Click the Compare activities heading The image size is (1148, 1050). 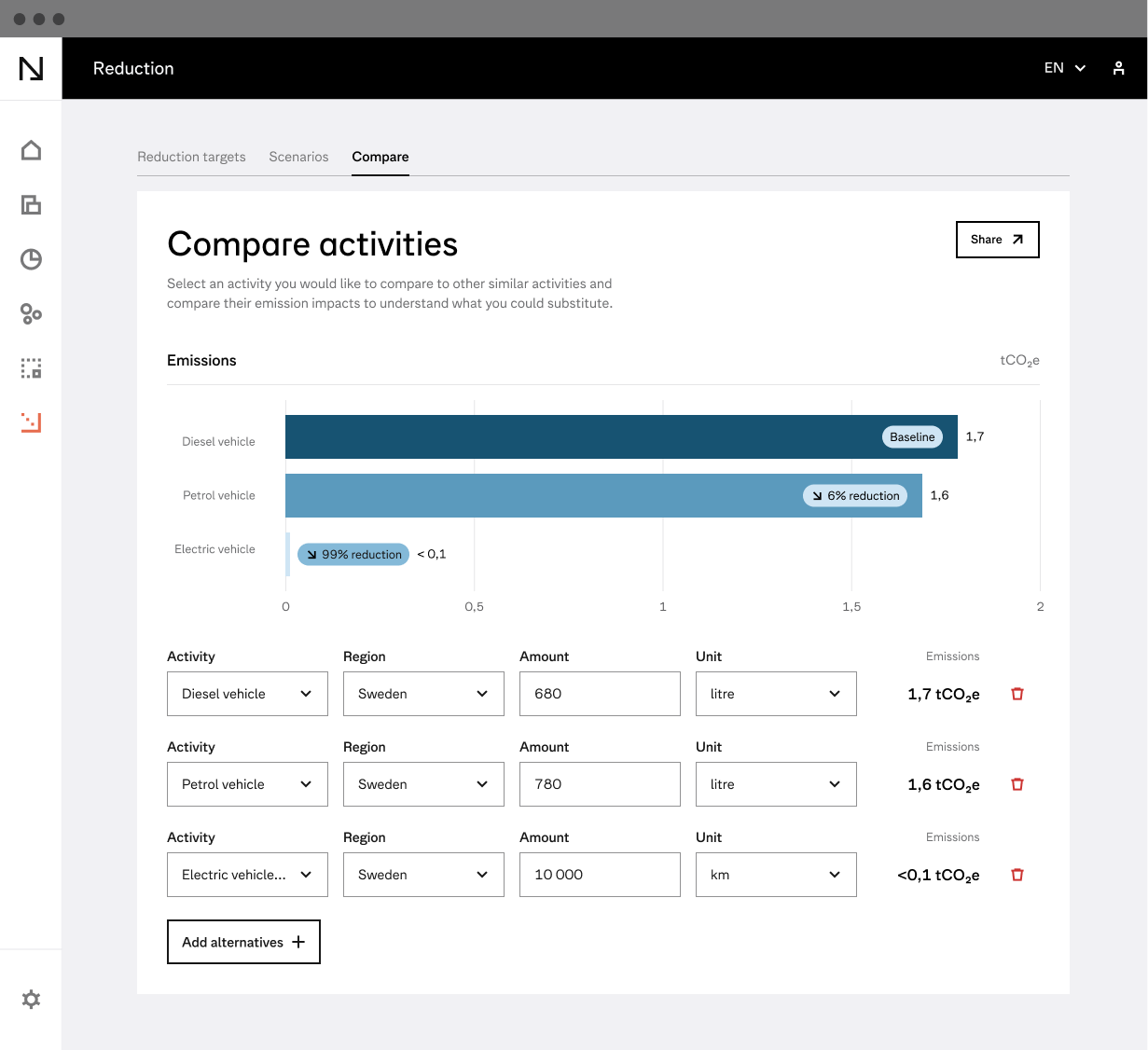click(312, 244)
